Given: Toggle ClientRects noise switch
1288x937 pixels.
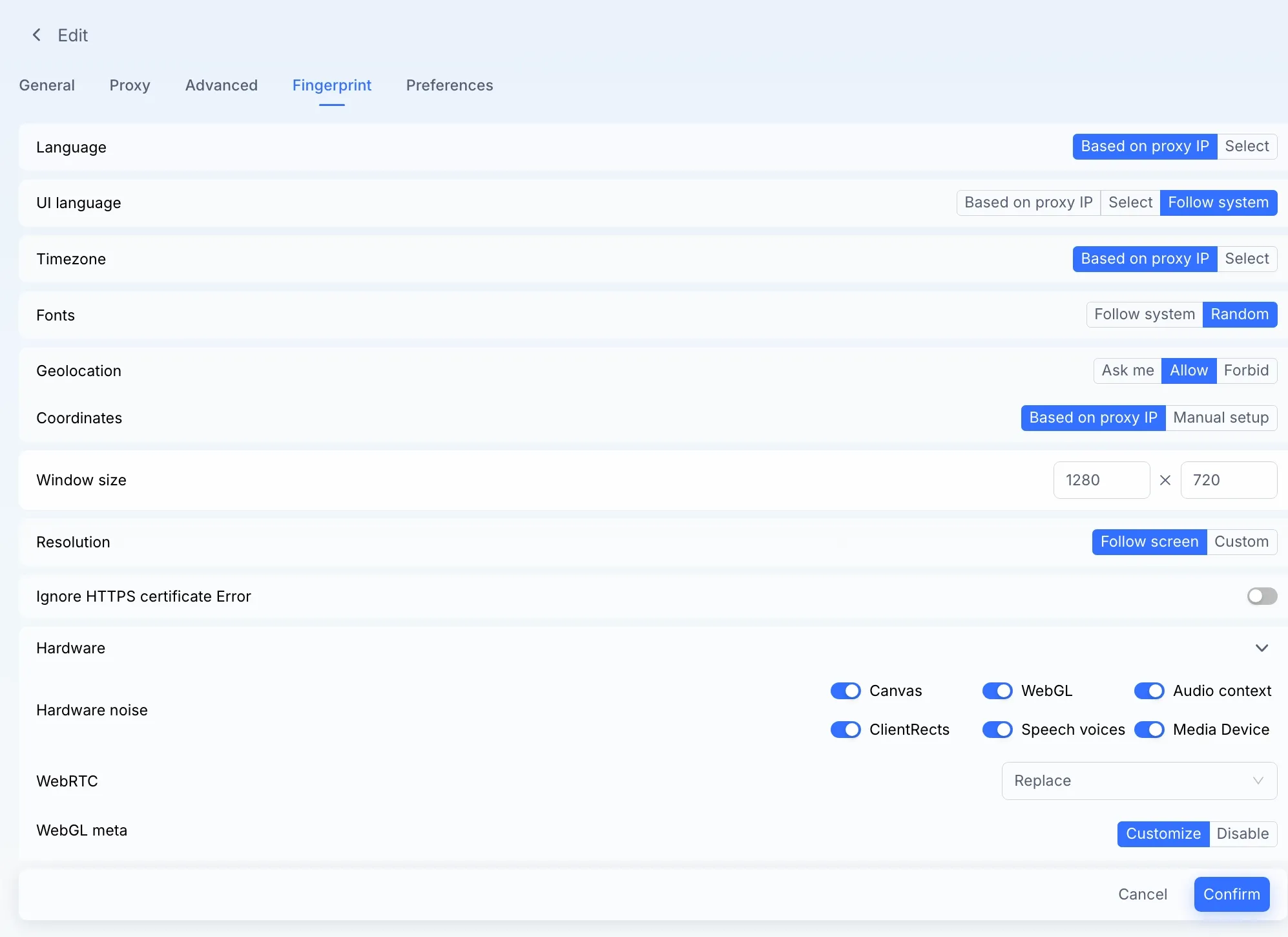Looking at the screenshot, I should click(x=846, y=730).
